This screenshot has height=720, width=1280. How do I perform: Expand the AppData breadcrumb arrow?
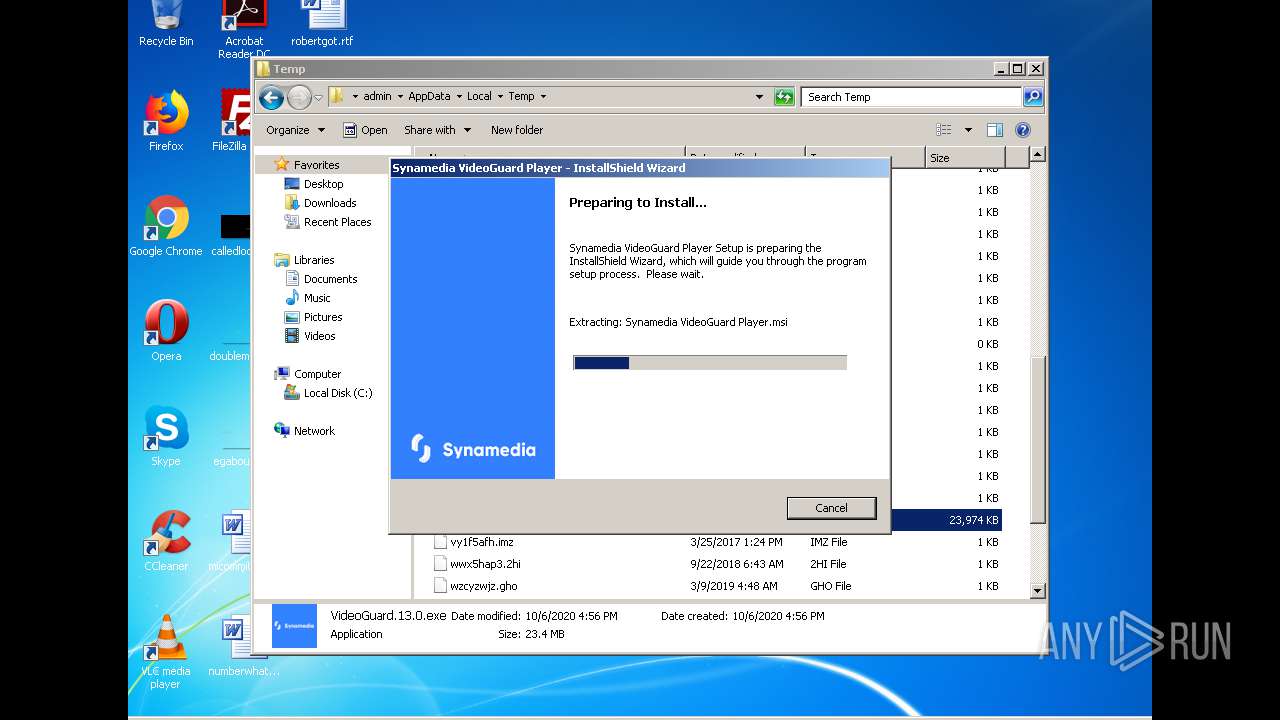click(x=458, y=97)
